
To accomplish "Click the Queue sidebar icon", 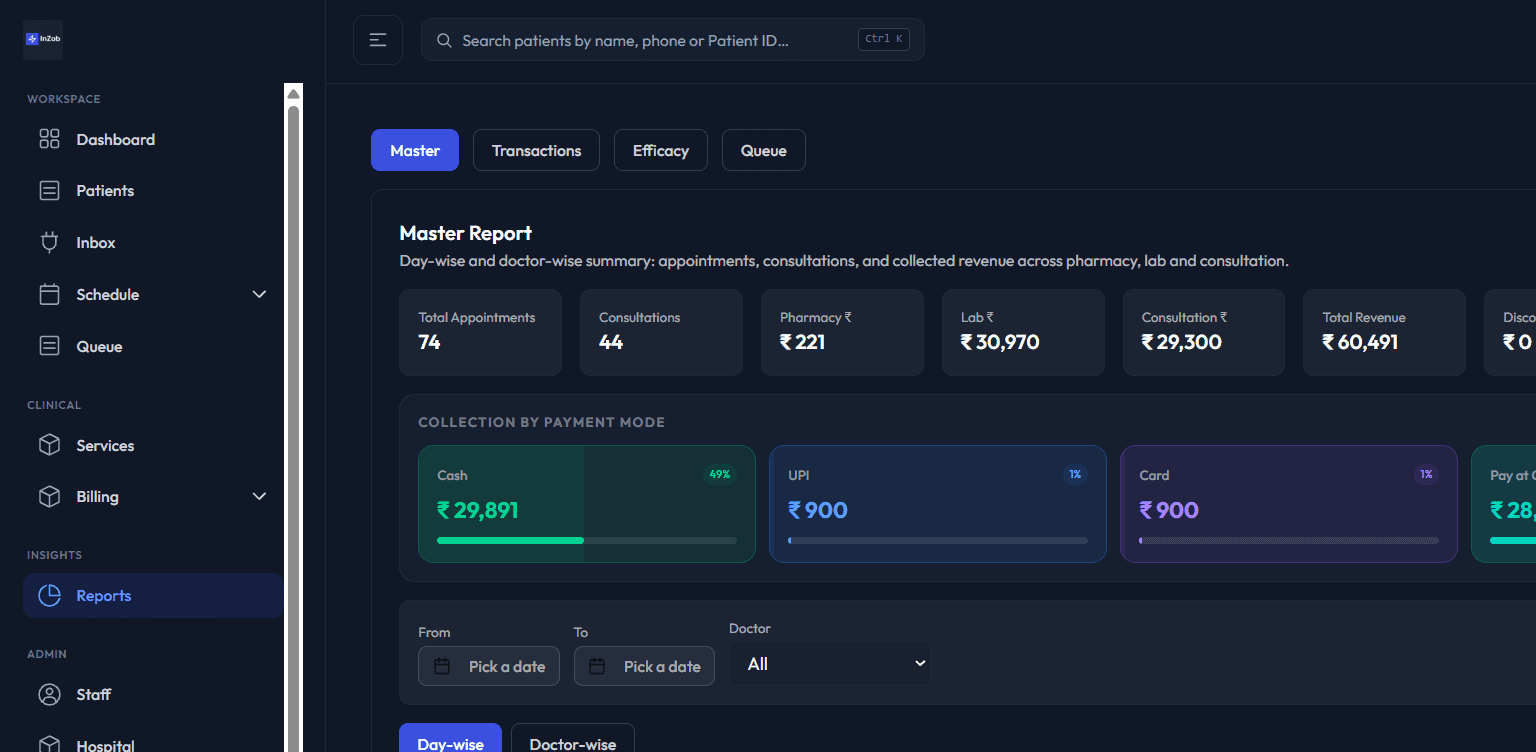I will 49,346.
